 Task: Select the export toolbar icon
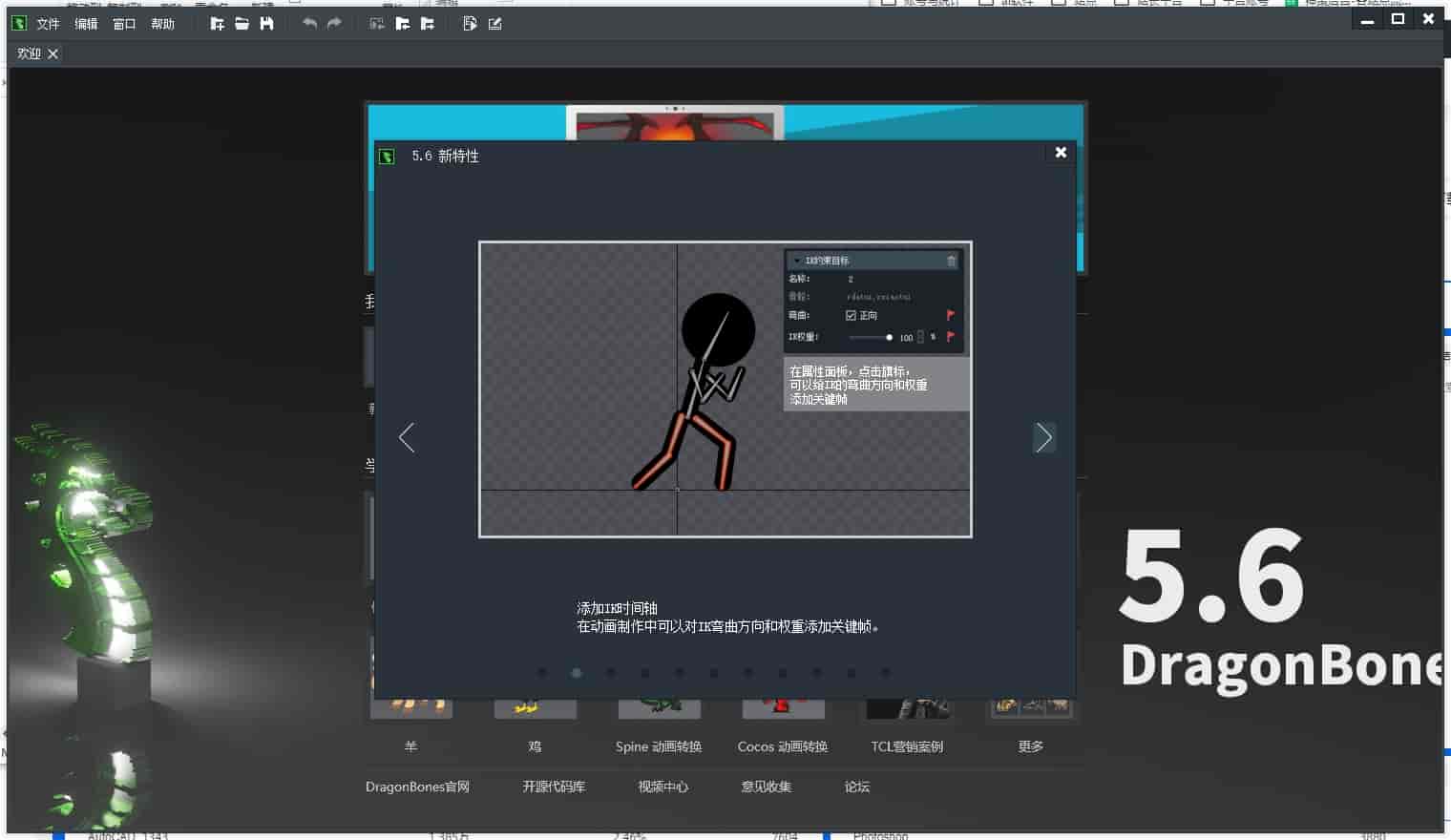click(x=469, y=23)
